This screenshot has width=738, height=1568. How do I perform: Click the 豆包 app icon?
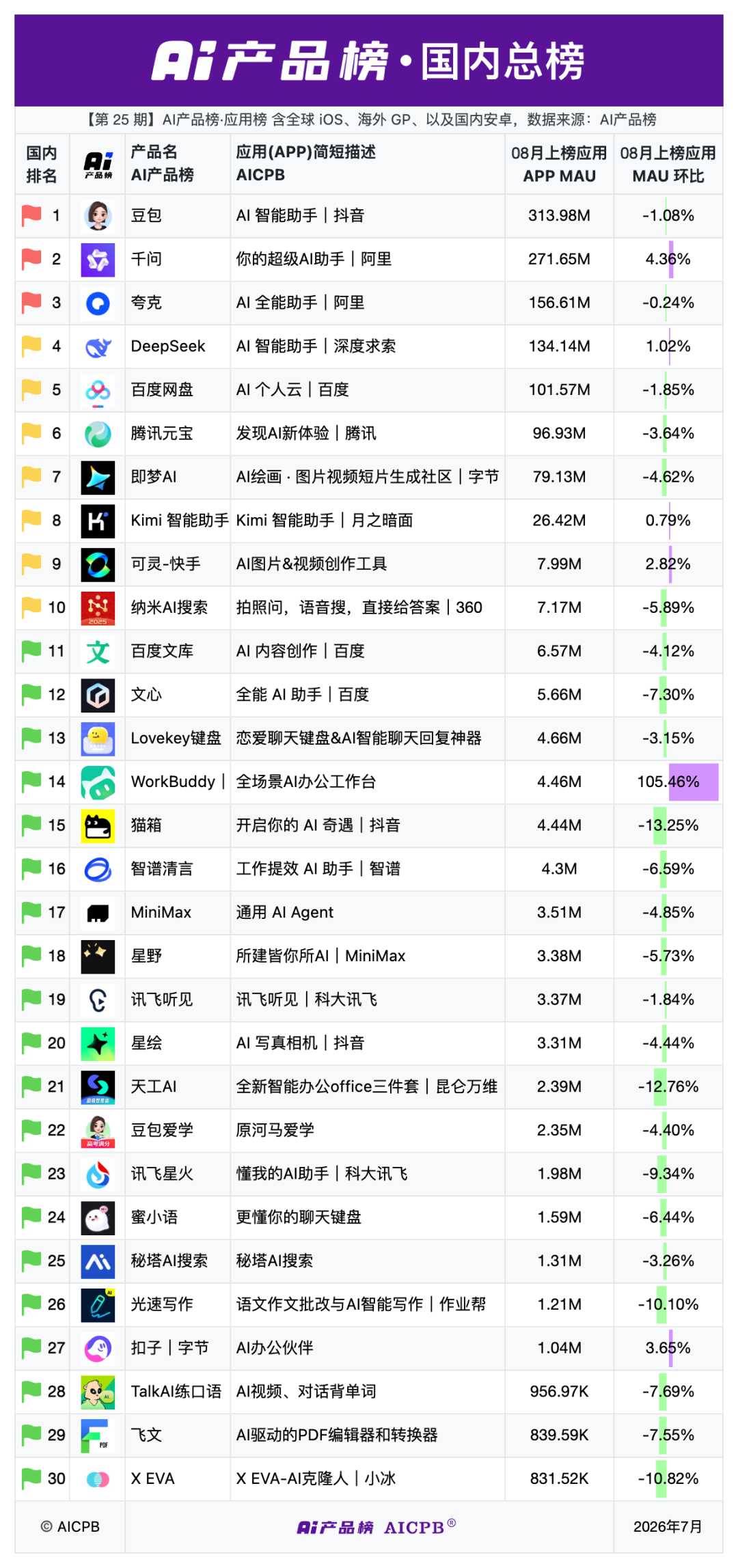pyautogui.click(x=98, y=216)
